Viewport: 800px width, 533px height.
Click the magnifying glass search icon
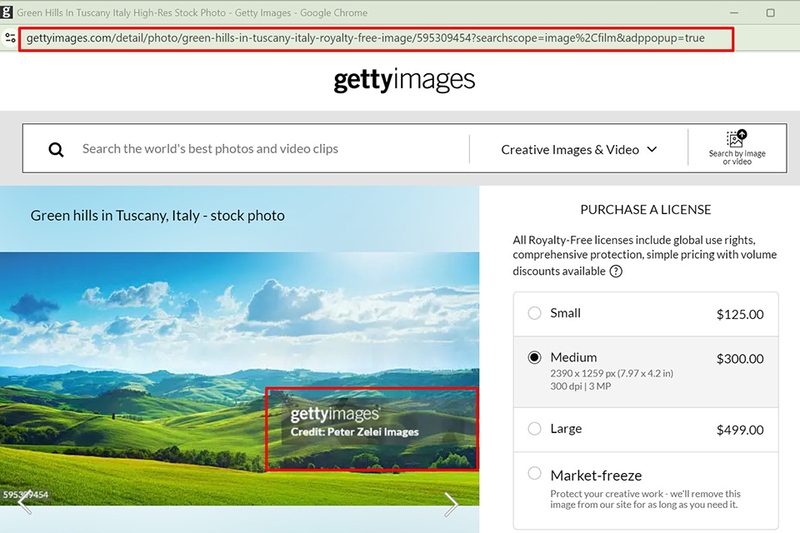click(x=56, y=149)
